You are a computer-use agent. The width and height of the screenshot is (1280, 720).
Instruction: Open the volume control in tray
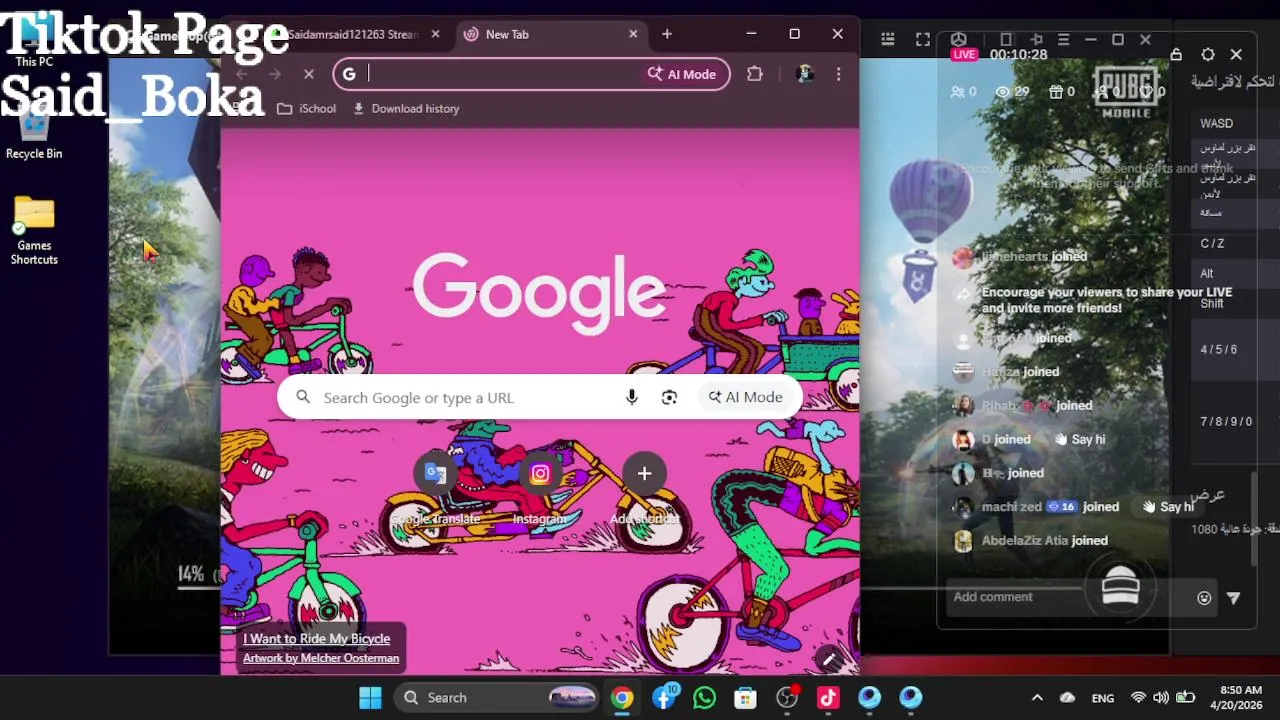[1161, 698]
